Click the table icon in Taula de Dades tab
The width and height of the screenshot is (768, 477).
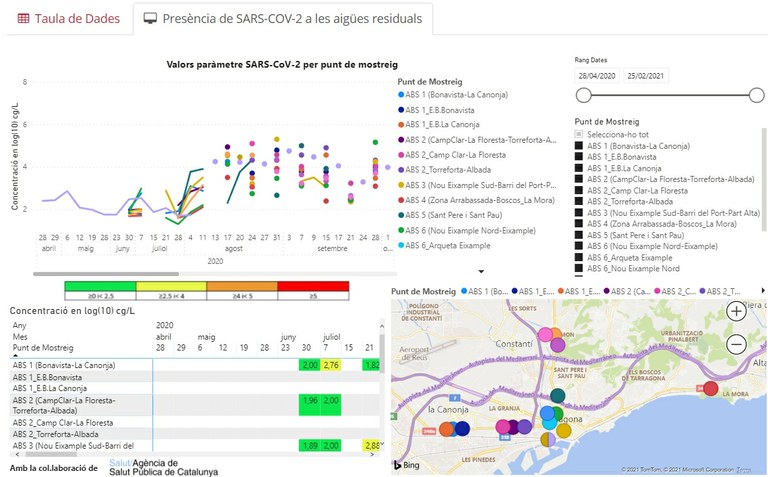pyautogui.click(x=24, y=19)
